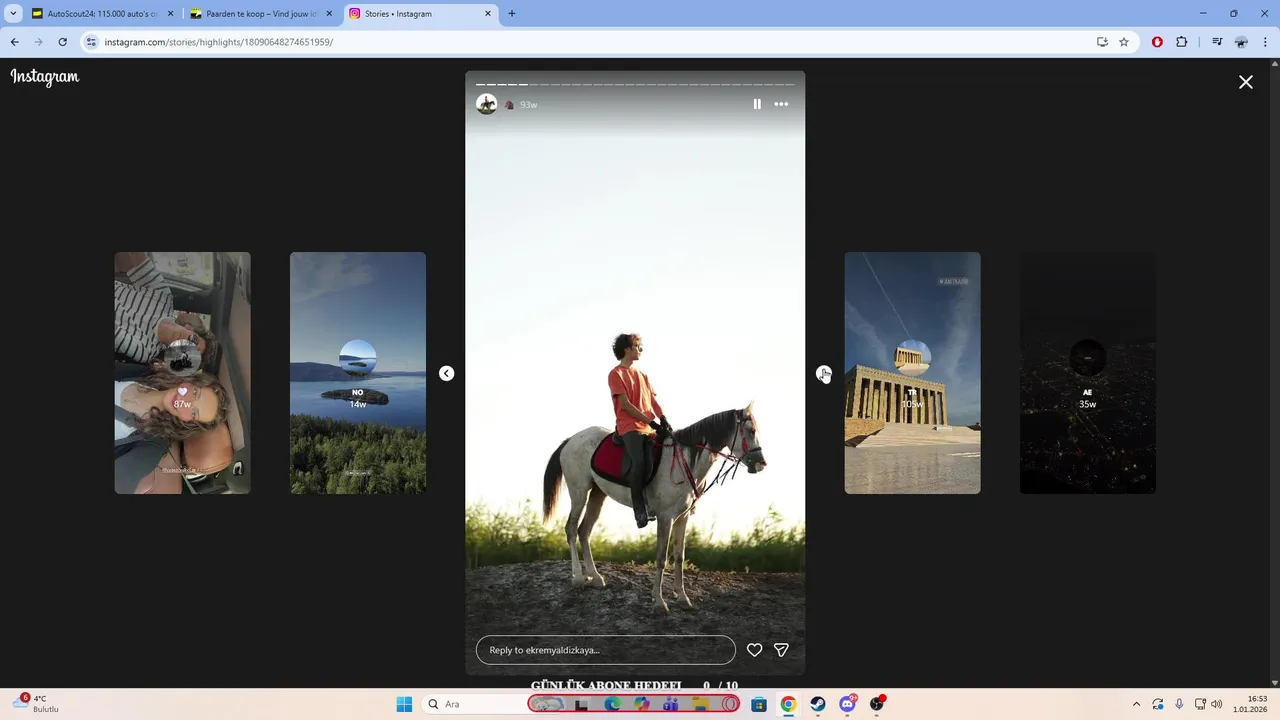
Task: Open Opera browser taskbar icon
Action: pyautogui.click(x=730, y=704)
